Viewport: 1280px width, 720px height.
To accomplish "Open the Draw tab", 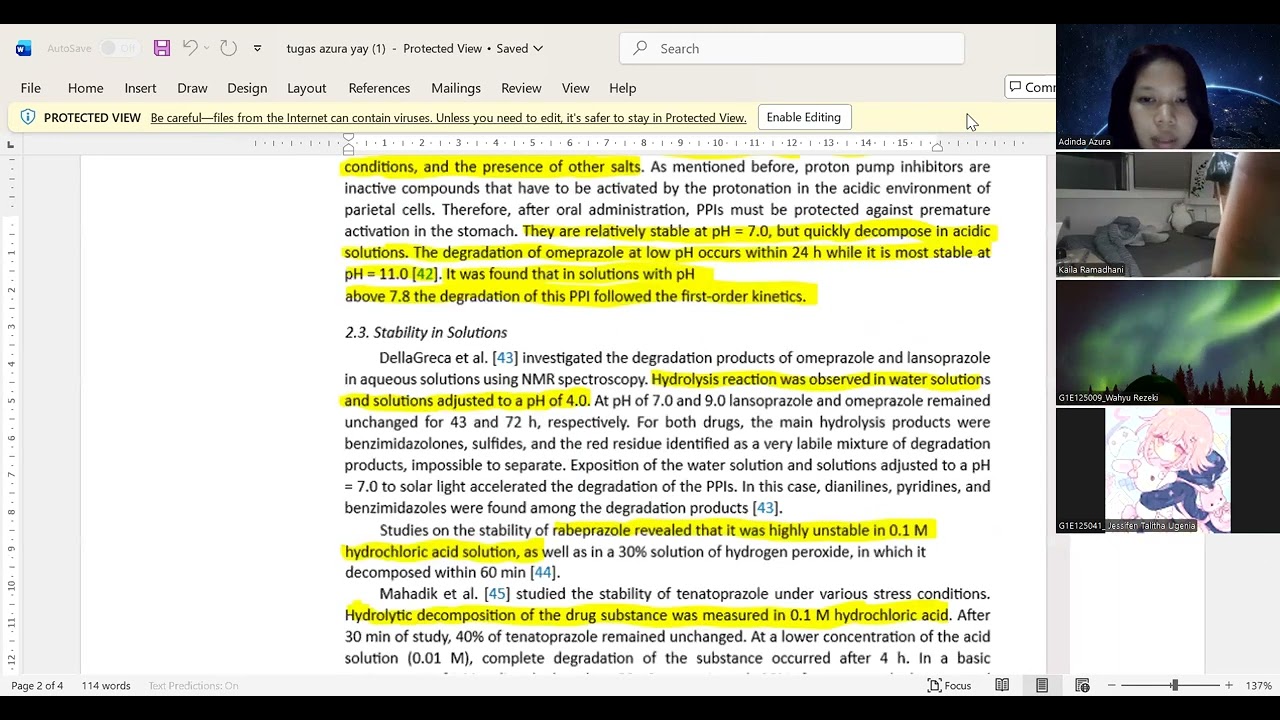I will coord(192,88).
